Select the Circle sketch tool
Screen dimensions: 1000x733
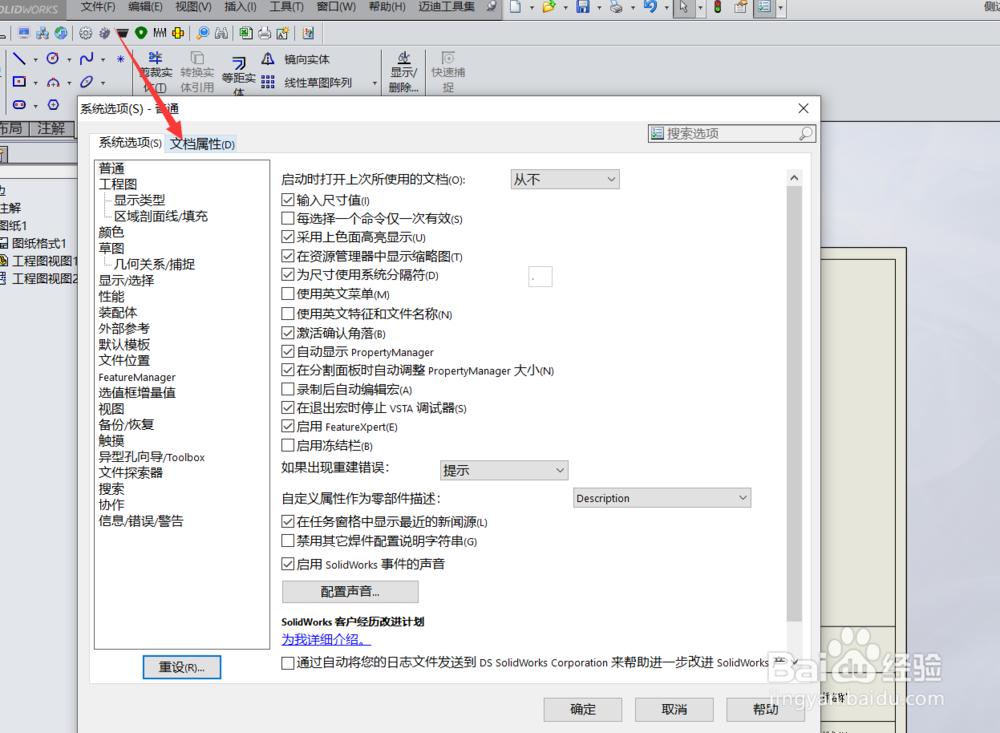[x=53, y=59]
